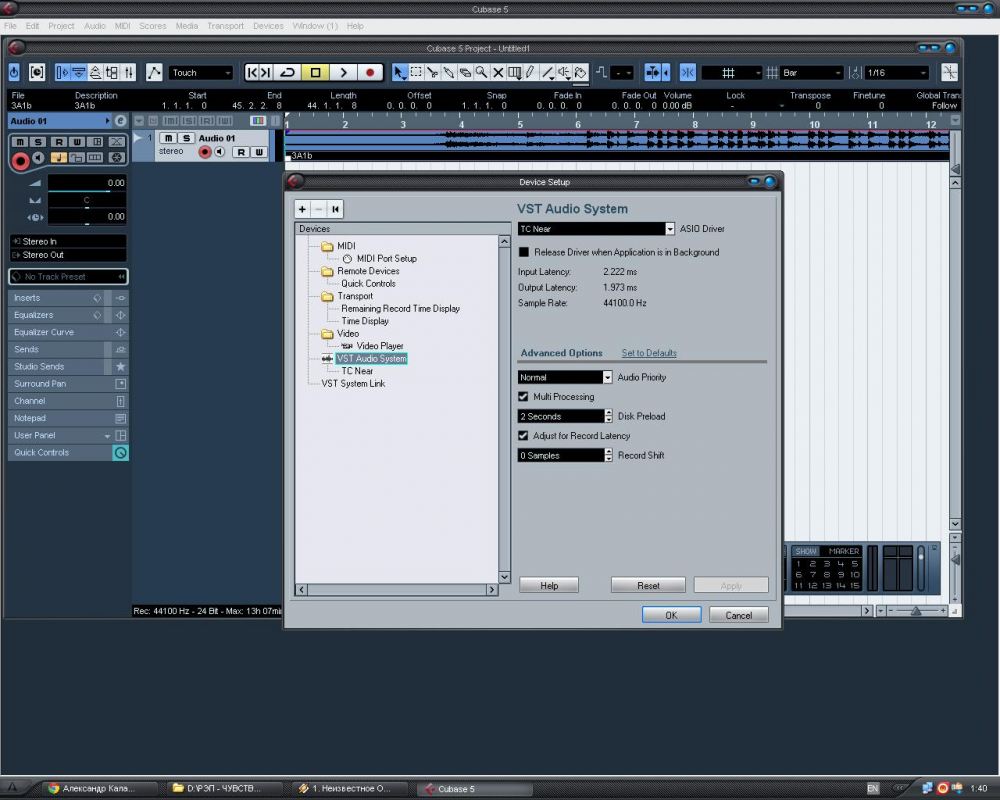Select the Color paint bucket tool
This screenshot has height=800, width=1000.
coord(580,73)
